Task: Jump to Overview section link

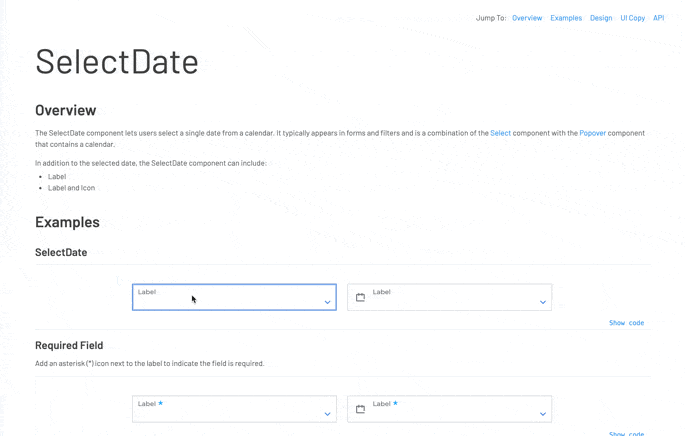Action: coord(527,18)
